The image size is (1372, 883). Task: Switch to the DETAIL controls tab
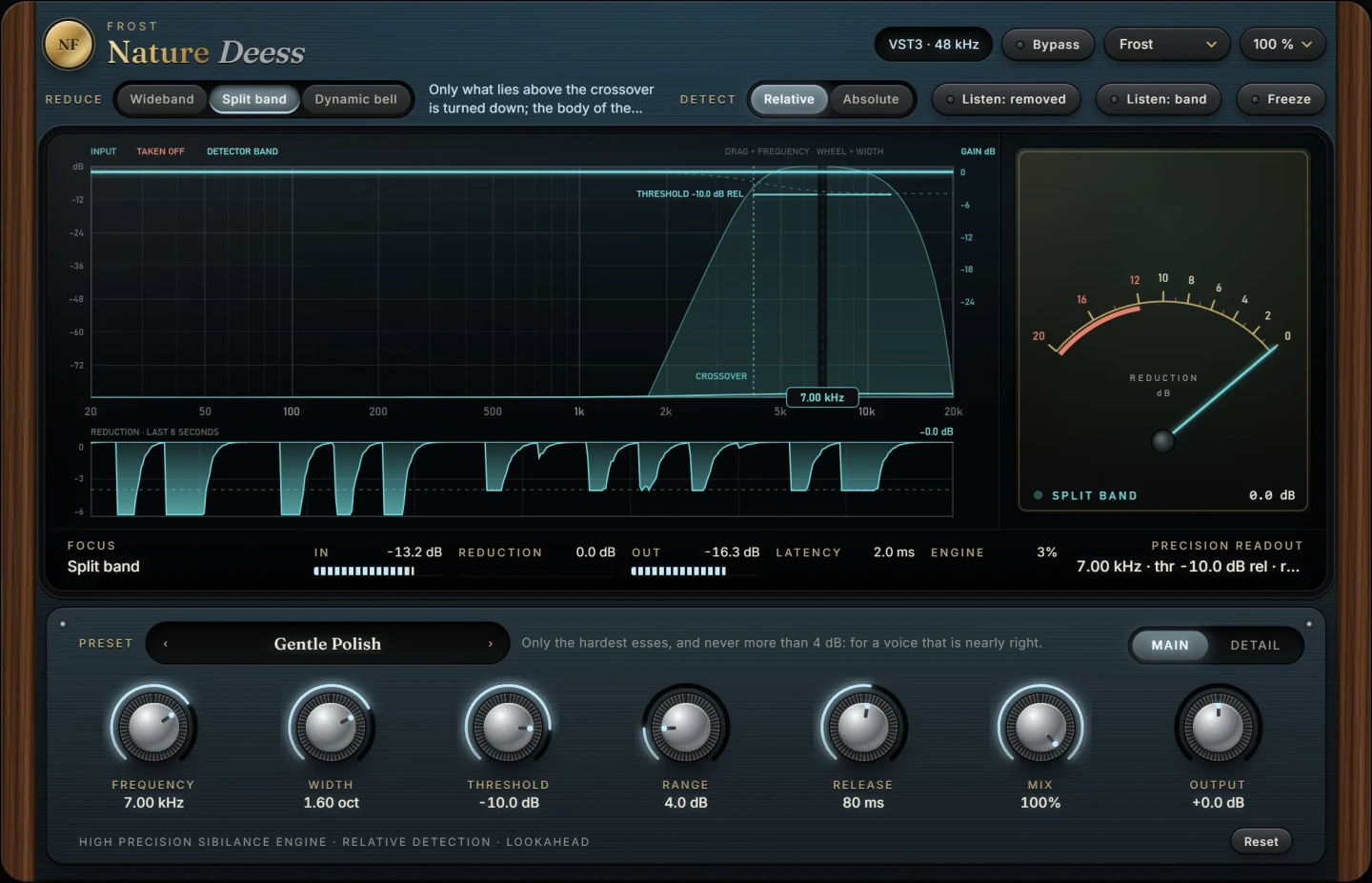[x=1255, y=645]
